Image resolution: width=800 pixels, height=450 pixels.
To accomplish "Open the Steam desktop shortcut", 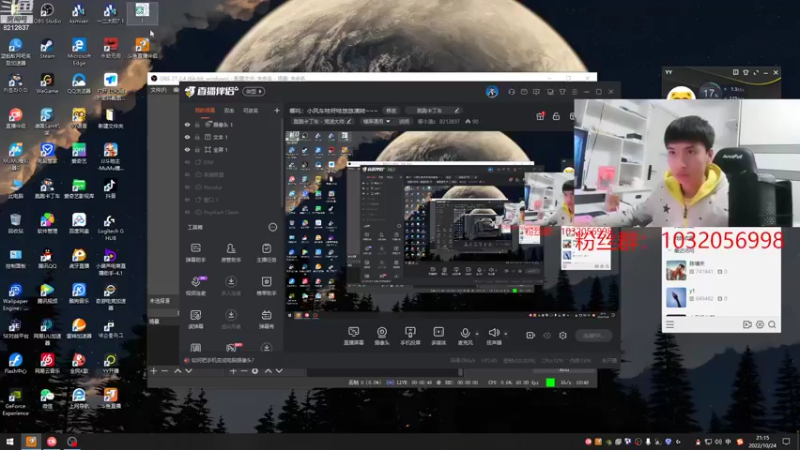I will 47,49.
